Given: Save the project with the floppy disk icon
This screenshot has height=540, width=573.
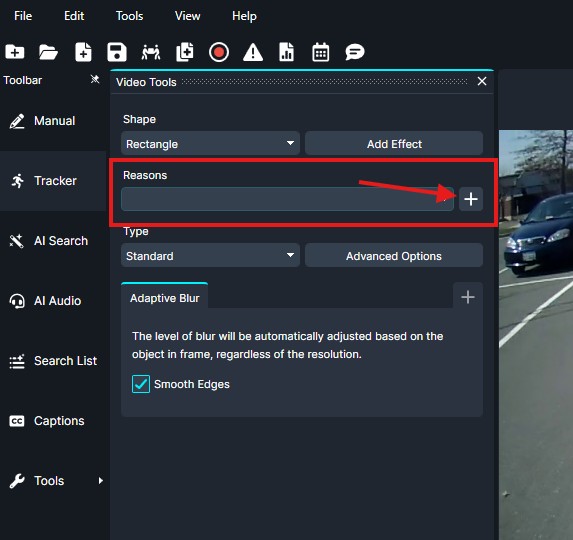Looking at the screenshot, I should pos(117,52).
